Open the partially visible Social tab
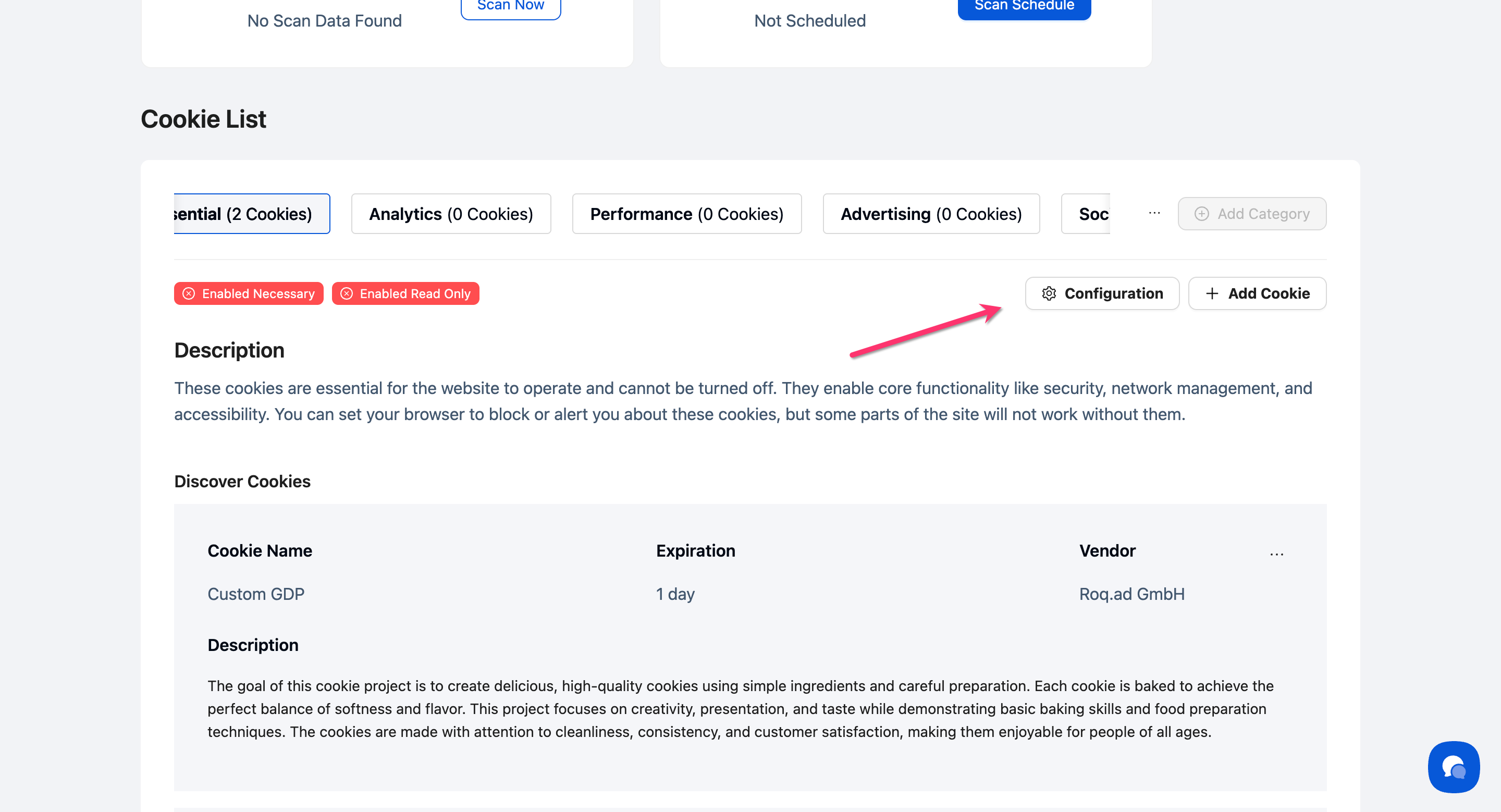Viewport: 1501px width, 812px height. click(x=1087, y=214)
